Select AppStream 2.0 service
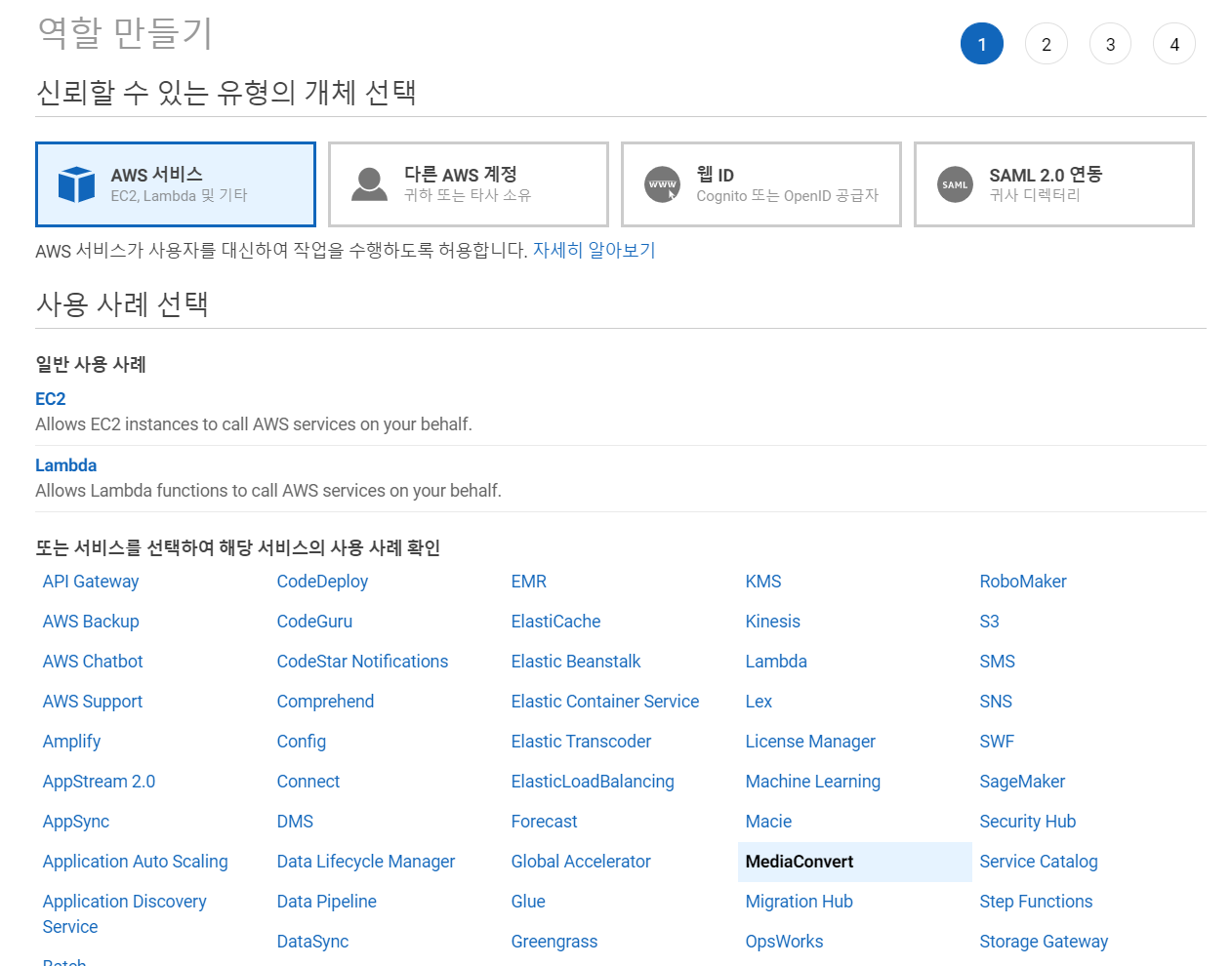Screen dimensions: 1232x966 pyautogui.click(x=99, y=782)
